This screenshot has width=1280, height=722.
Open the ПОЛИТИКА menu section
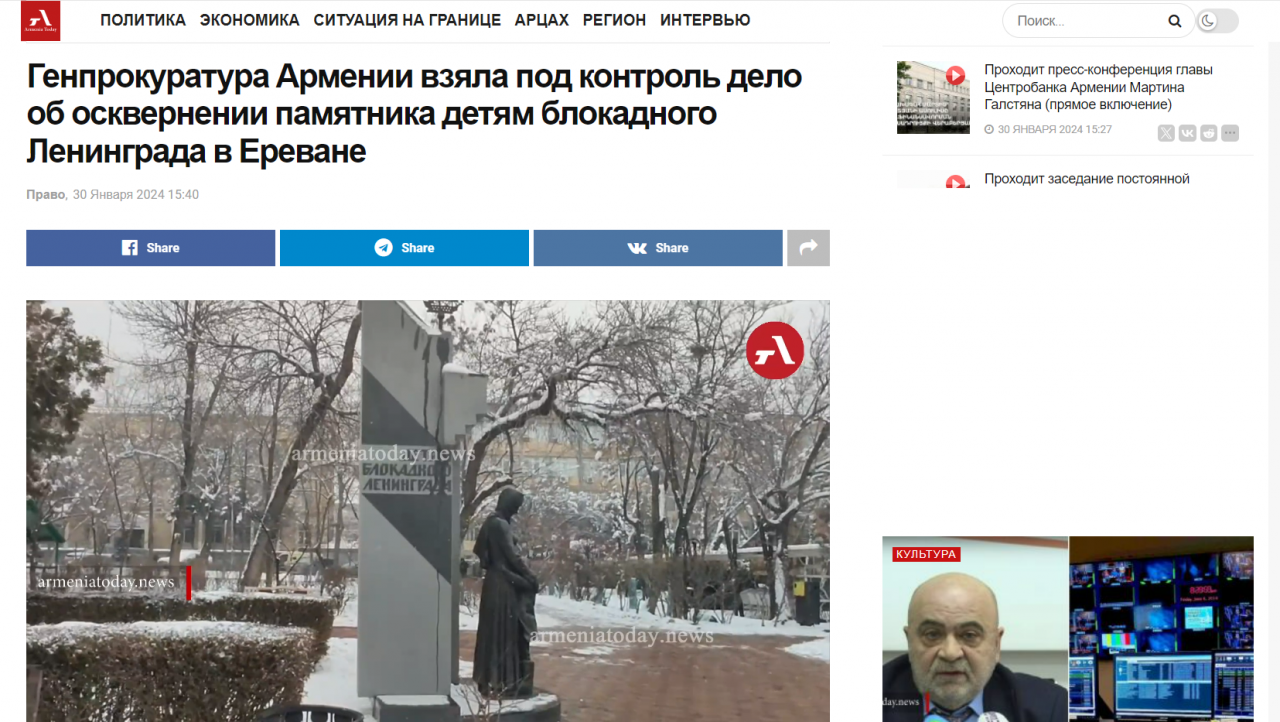click(143, 20)
